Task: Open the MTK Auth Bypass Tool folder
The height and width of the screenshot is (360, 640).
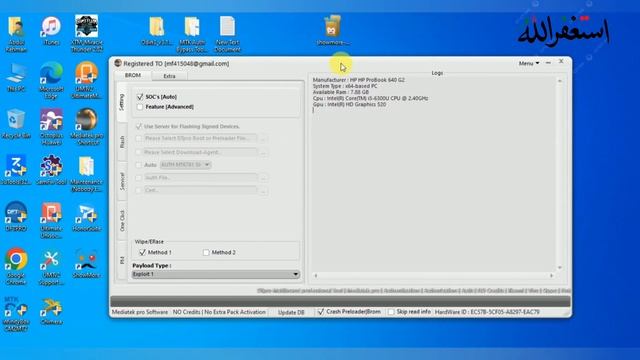Action: tap(192, 34)
